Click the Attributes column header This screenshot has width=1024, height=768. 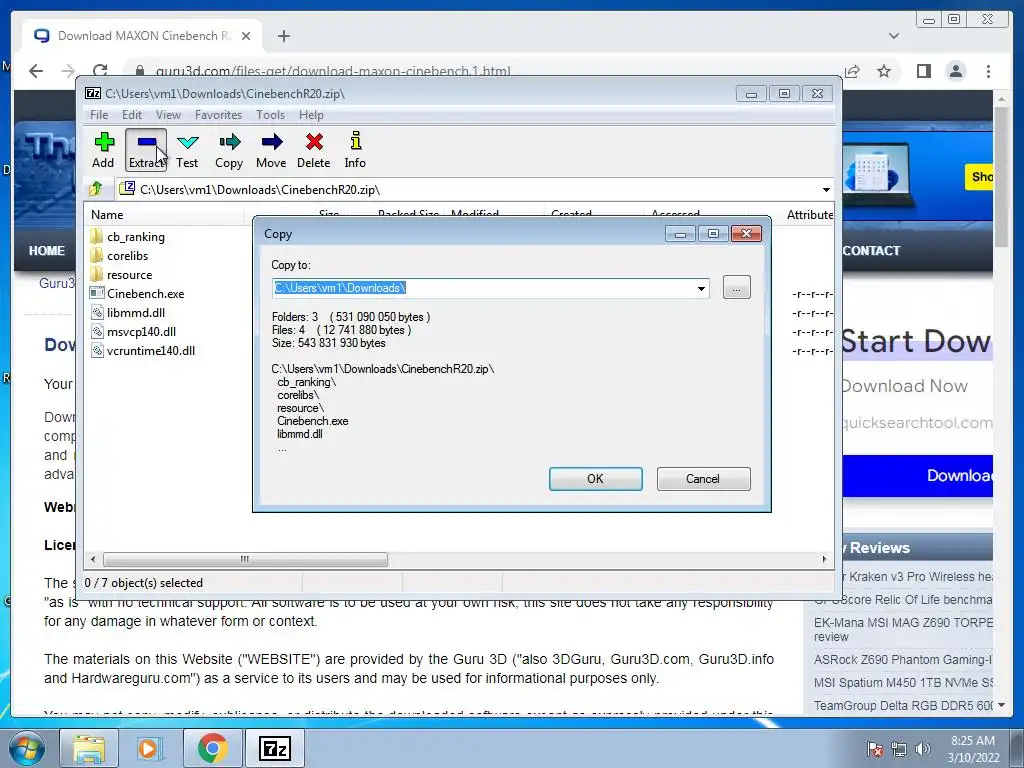[810, 214]
